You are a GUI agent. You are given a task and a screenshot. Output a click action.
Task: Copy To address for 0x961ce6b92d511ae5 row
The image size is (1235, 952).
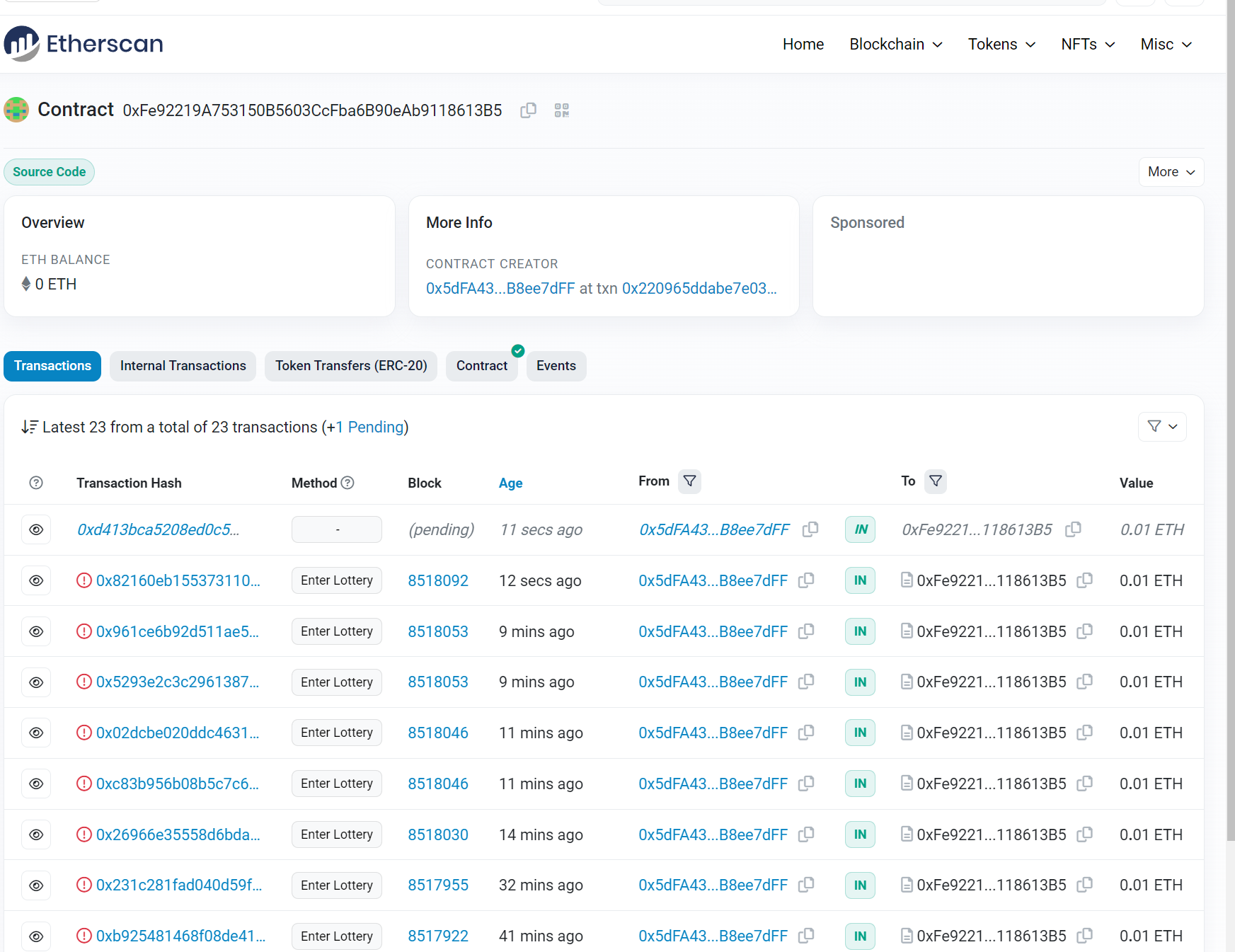(1084, 631)
